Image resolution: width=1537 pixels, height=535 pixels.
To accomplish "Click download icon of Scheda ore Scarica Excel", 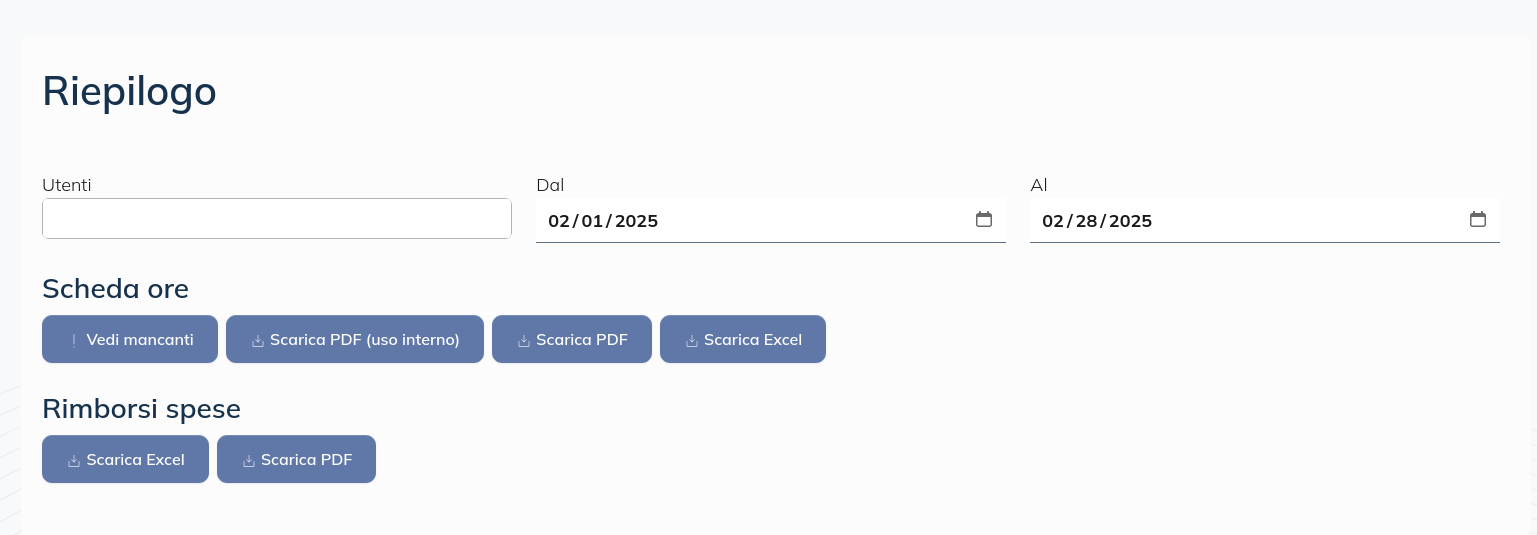I will click(691, 341).
